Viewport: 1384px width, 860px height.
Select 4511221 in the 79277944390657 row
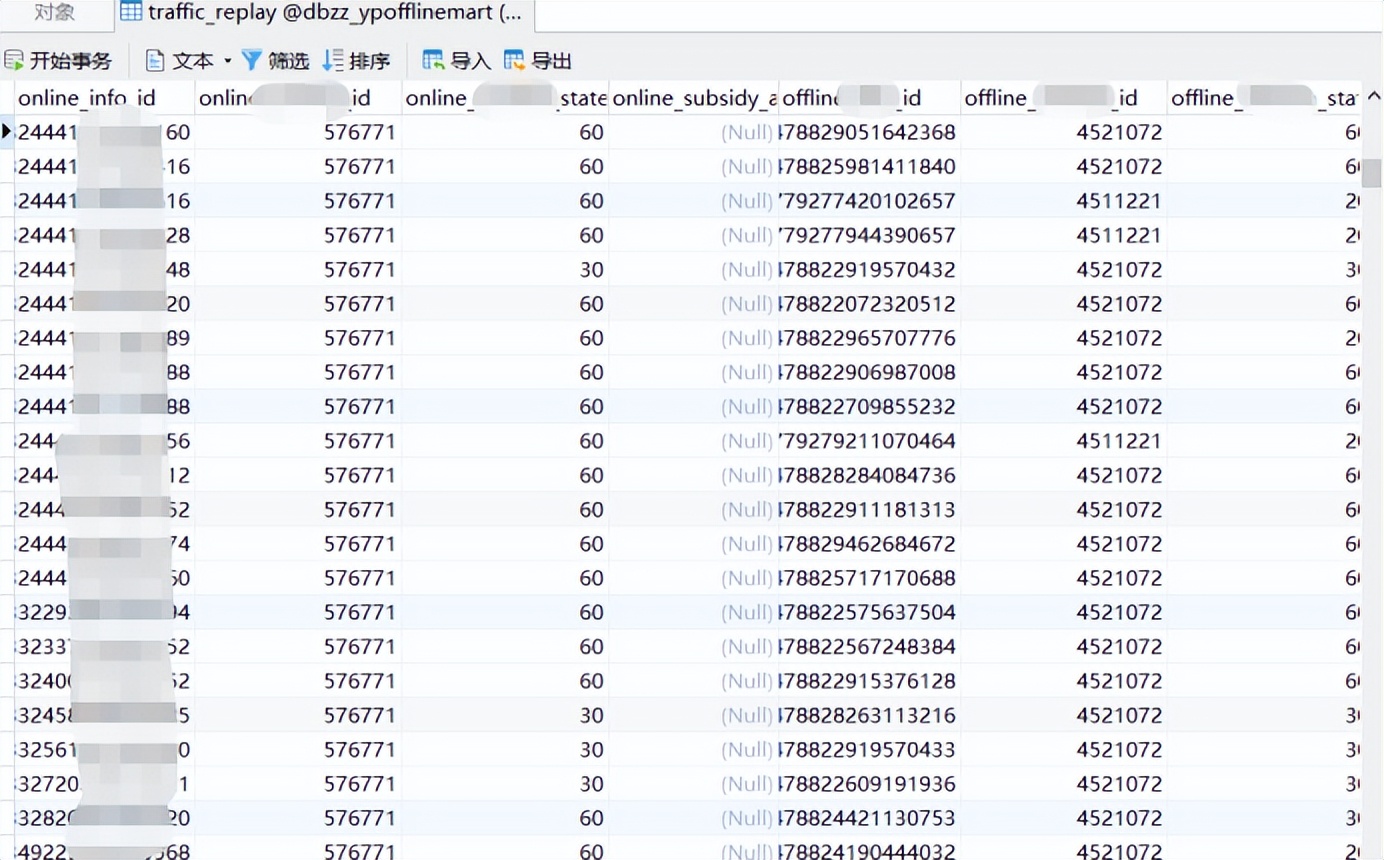point(1064,235)
